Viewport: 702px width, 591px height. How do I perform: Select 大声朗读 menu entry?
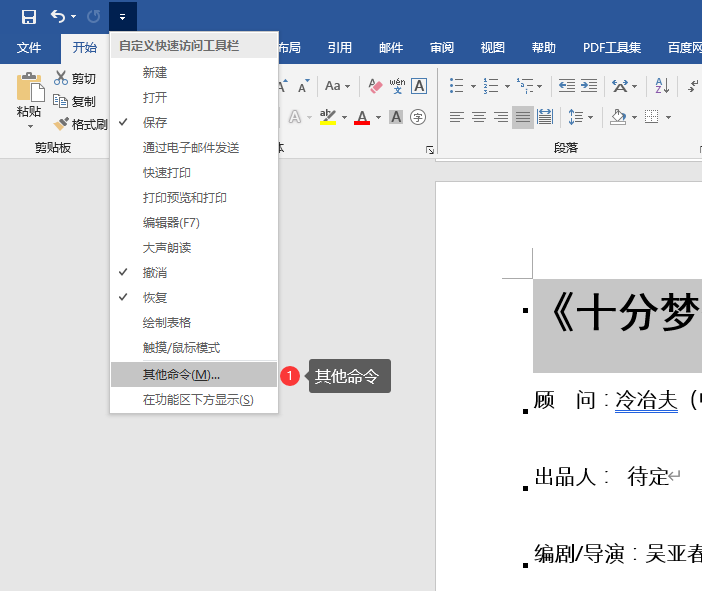(194, 248)
